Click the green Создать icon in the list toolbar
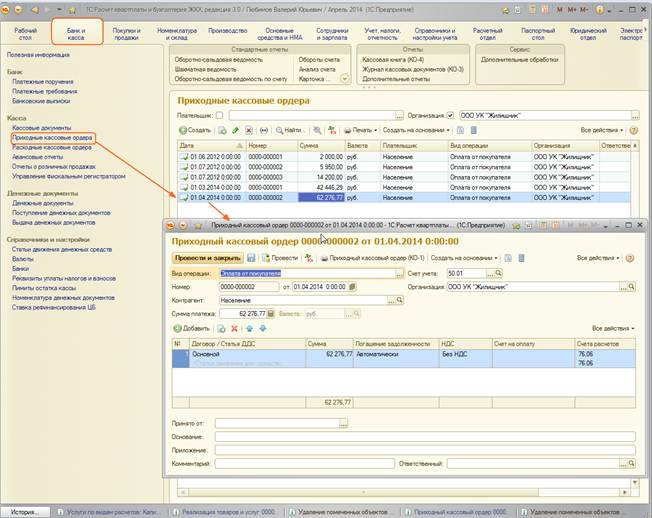 183,131
